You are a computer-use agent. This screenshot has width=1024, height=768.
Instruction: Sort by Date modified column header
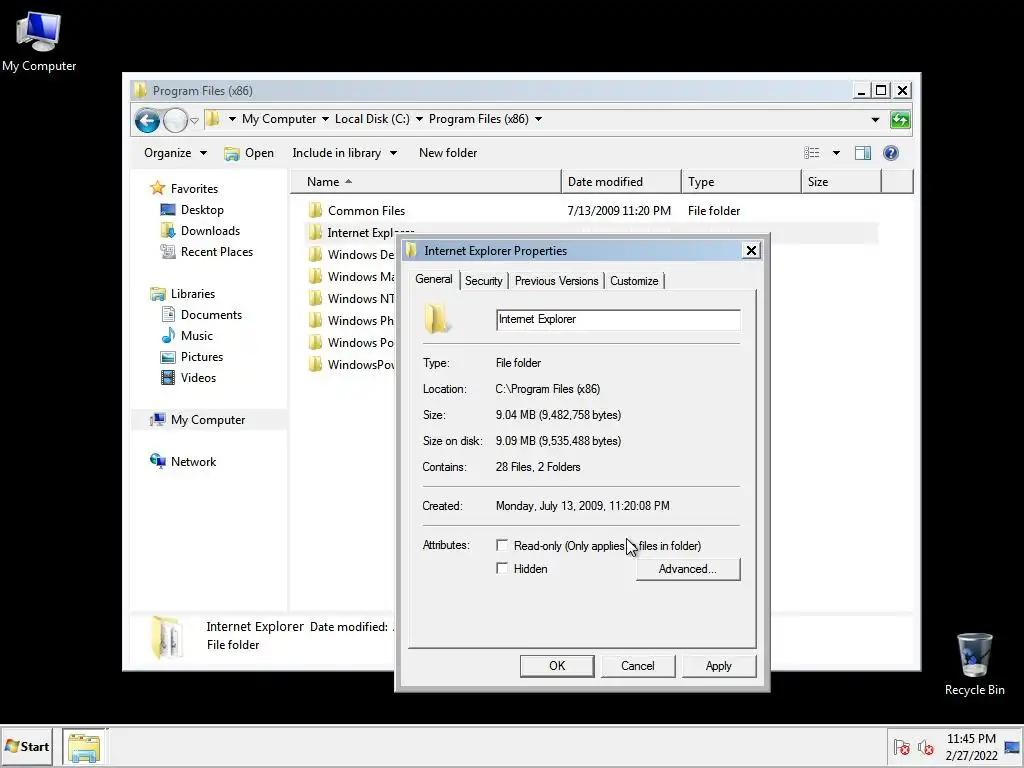pyautogui.click(x=621, y=182)
